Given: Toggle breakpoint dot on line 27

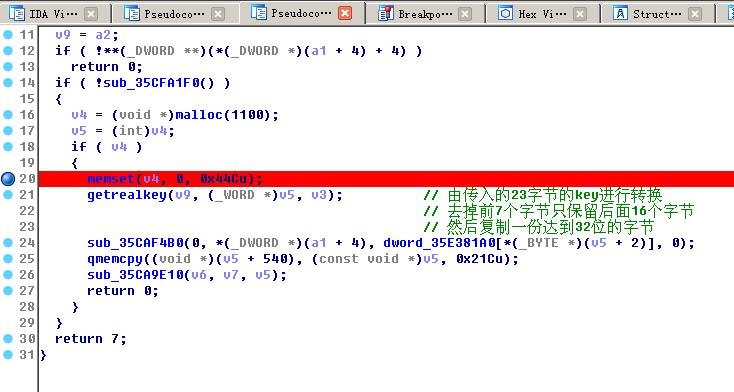Looking at the screenshot, I should coord(7,291).
